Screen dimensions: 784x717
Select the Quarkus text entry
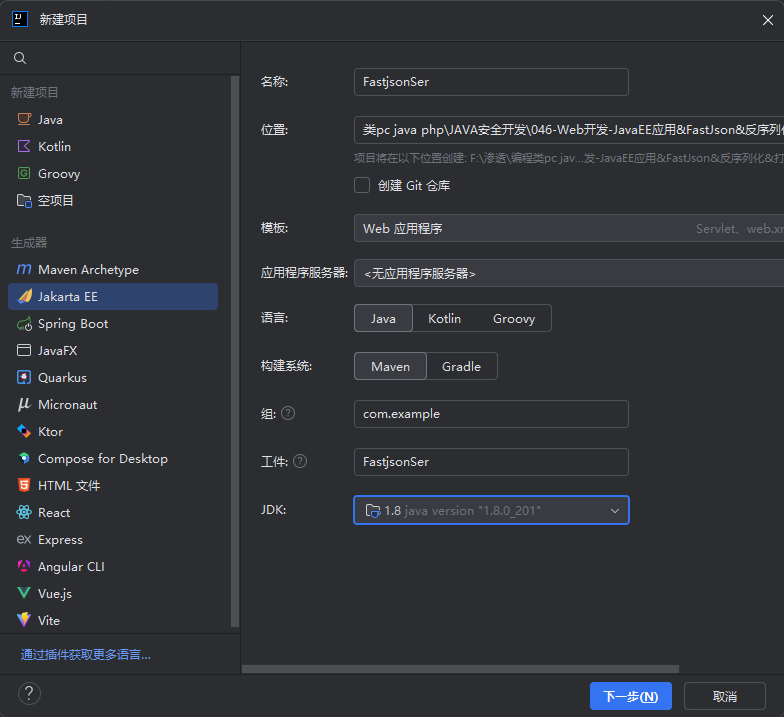click(x=62, y=378)
